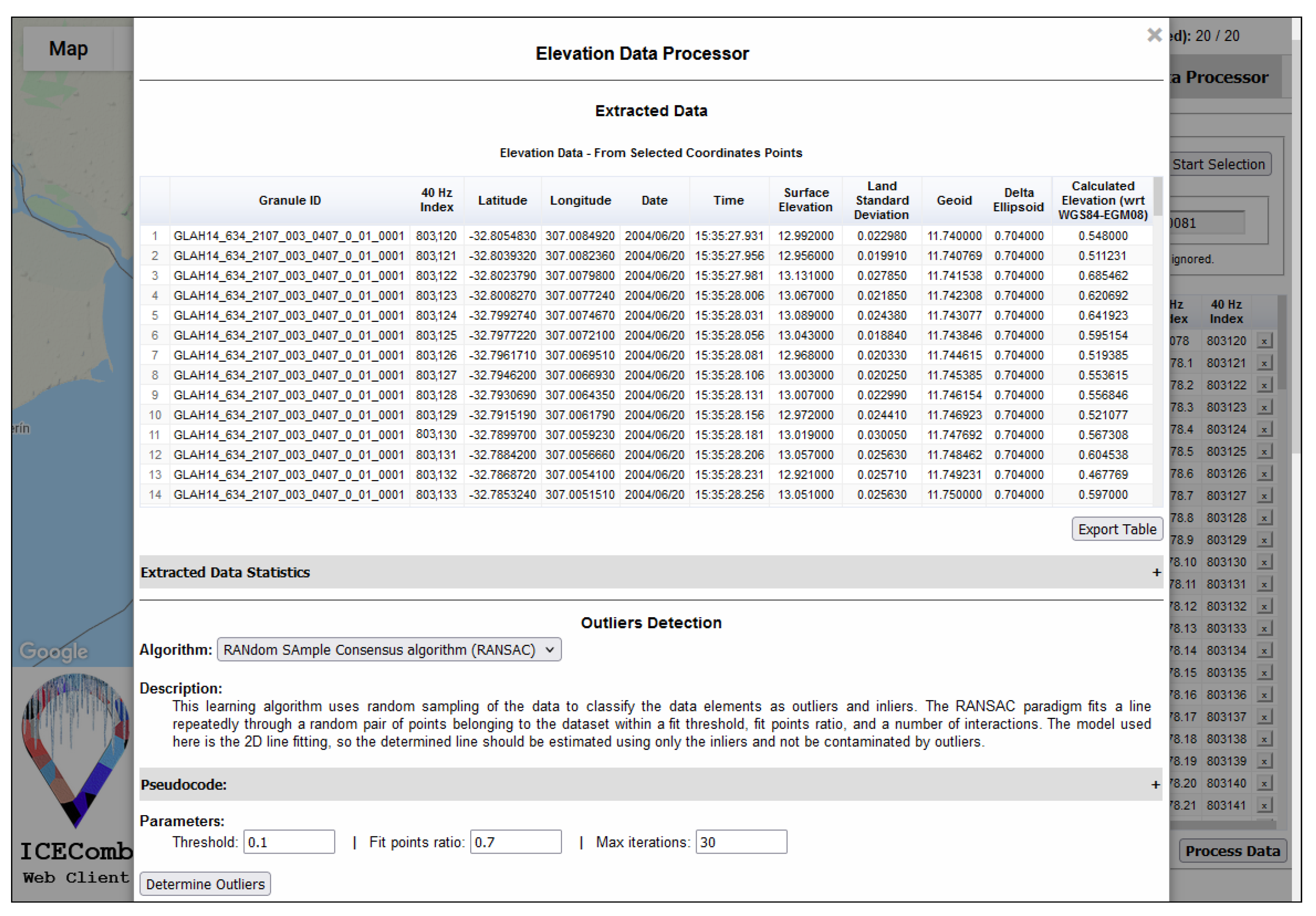Select standard deviation cell 0.024380
Screen dimensions: 1316x916
pyautogui.click(x=882, y=316)
